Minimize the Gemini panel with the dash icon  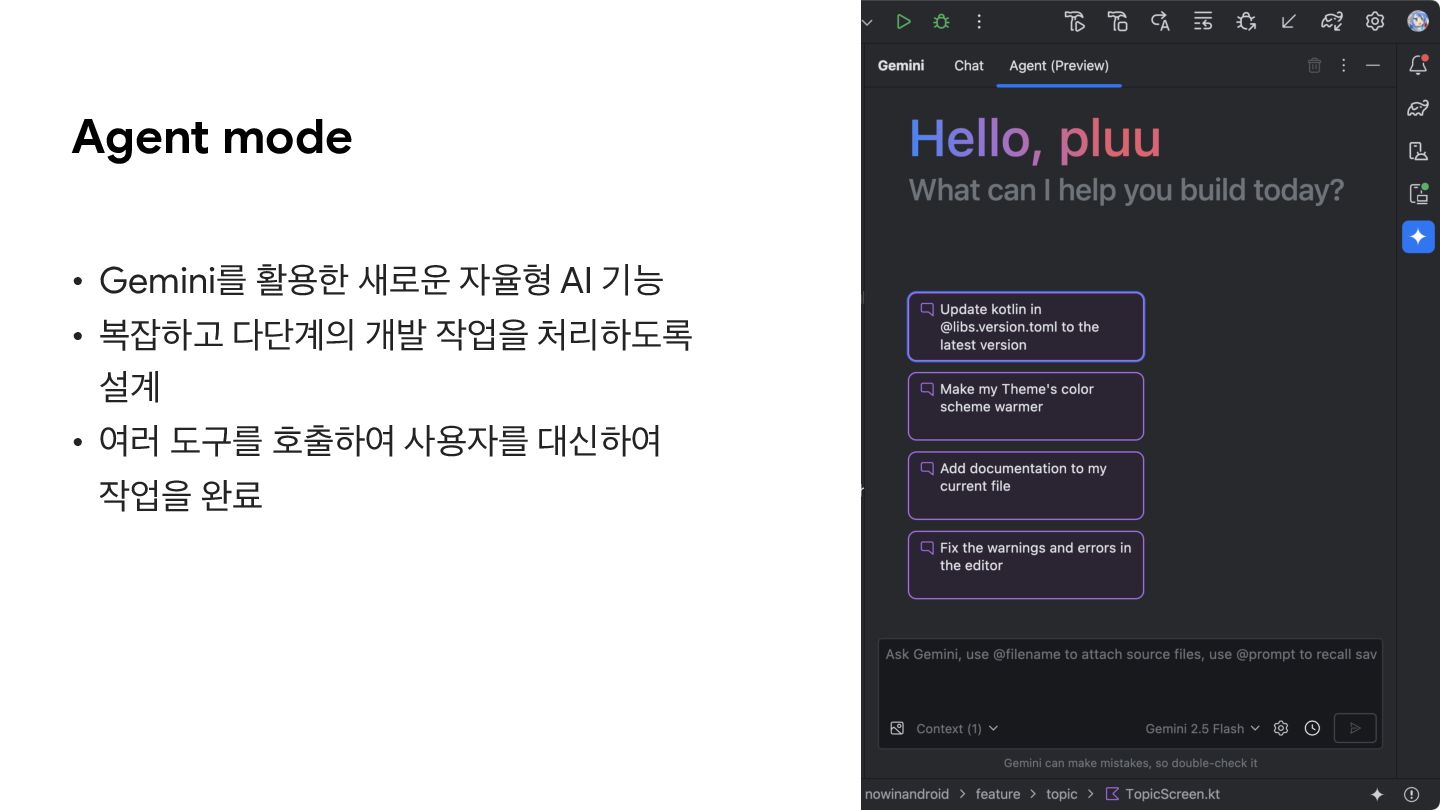[1373, 65]
